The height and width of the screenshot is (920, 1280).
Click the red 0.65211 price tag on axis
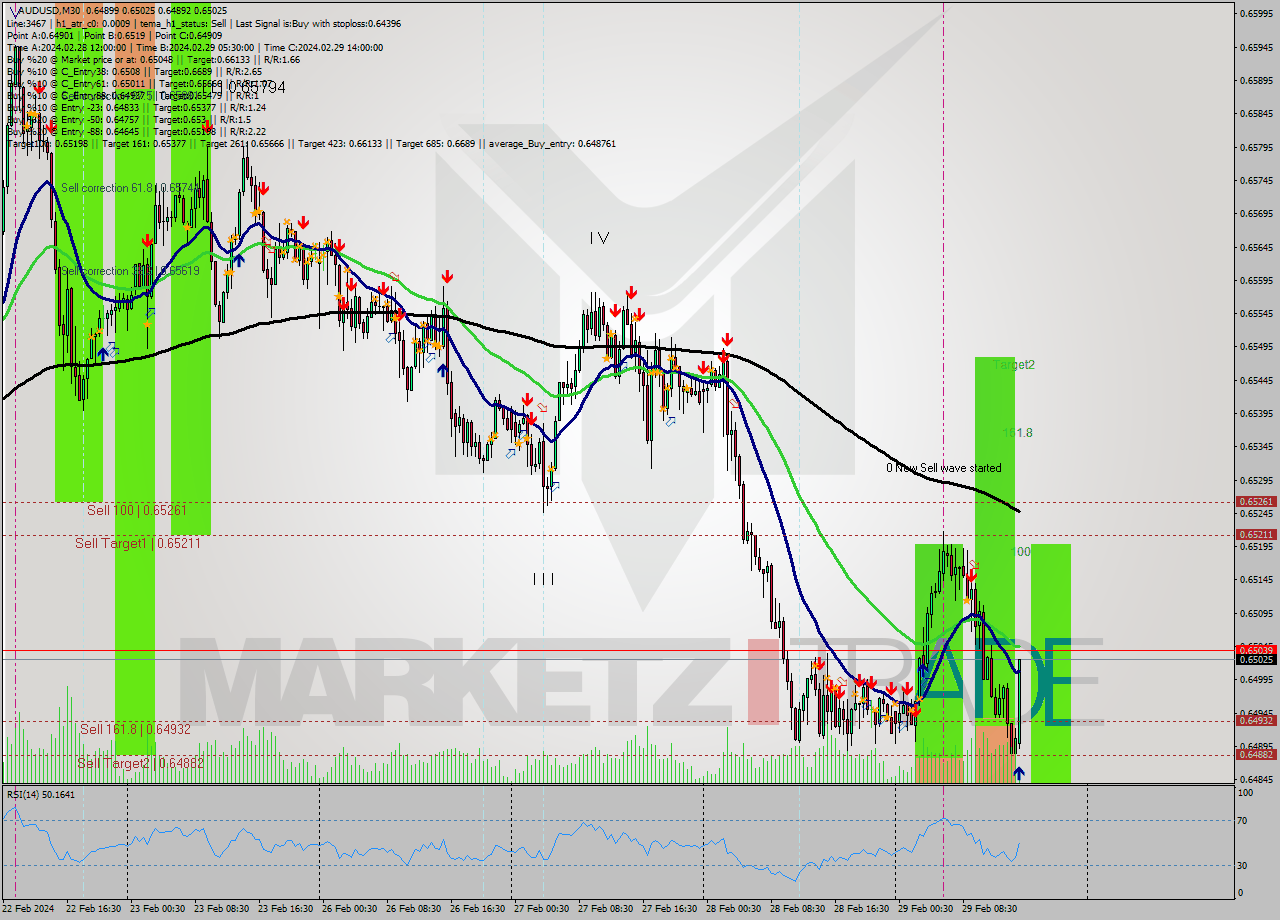(x=1256, y=535)
